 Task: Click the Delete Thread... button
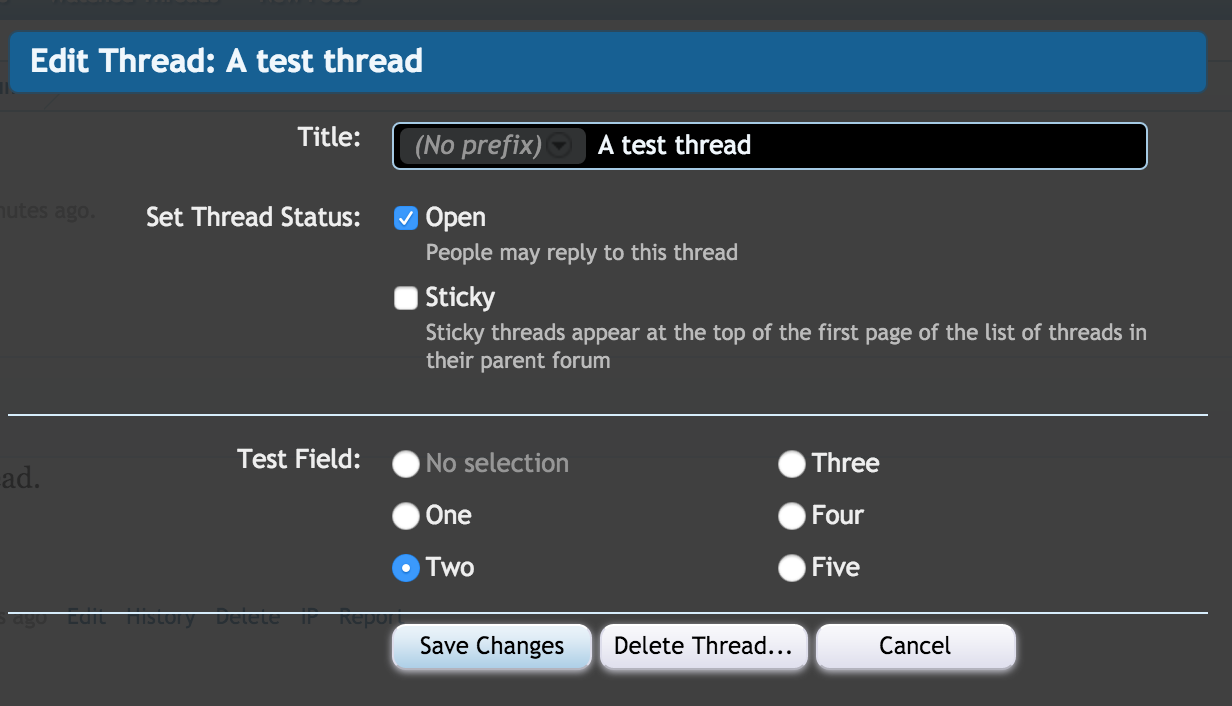(703, 646)
